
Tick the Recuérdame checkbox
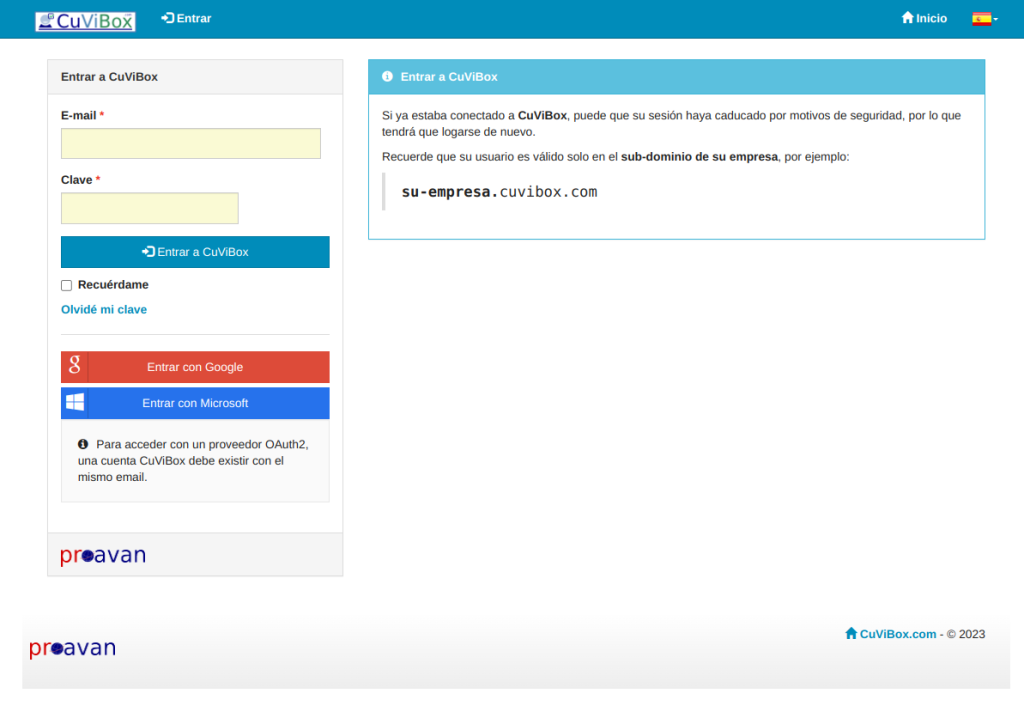[x=67, y=286]
